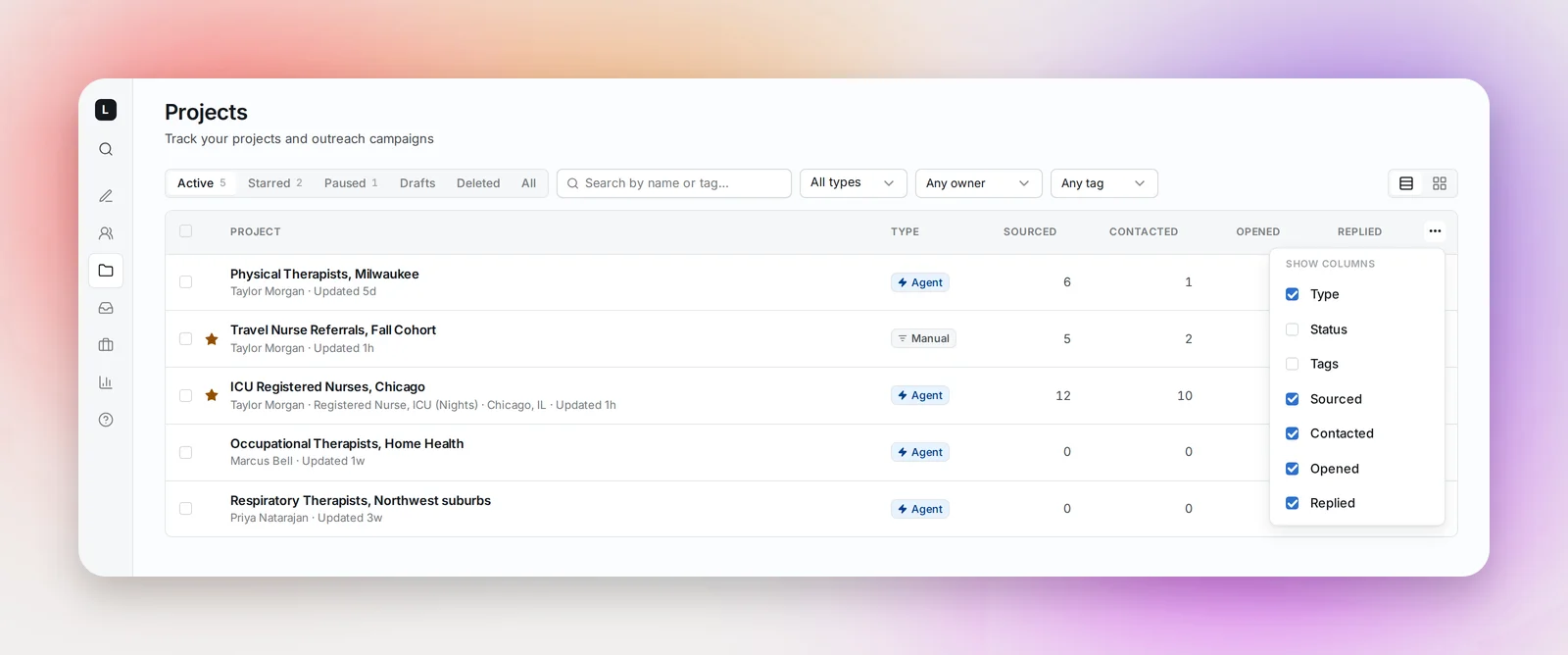This screenshot has width=1568, height=655.
Task: Click sourced value 6 in Physical Therapists row
Action: click(x=1067, y=282)
